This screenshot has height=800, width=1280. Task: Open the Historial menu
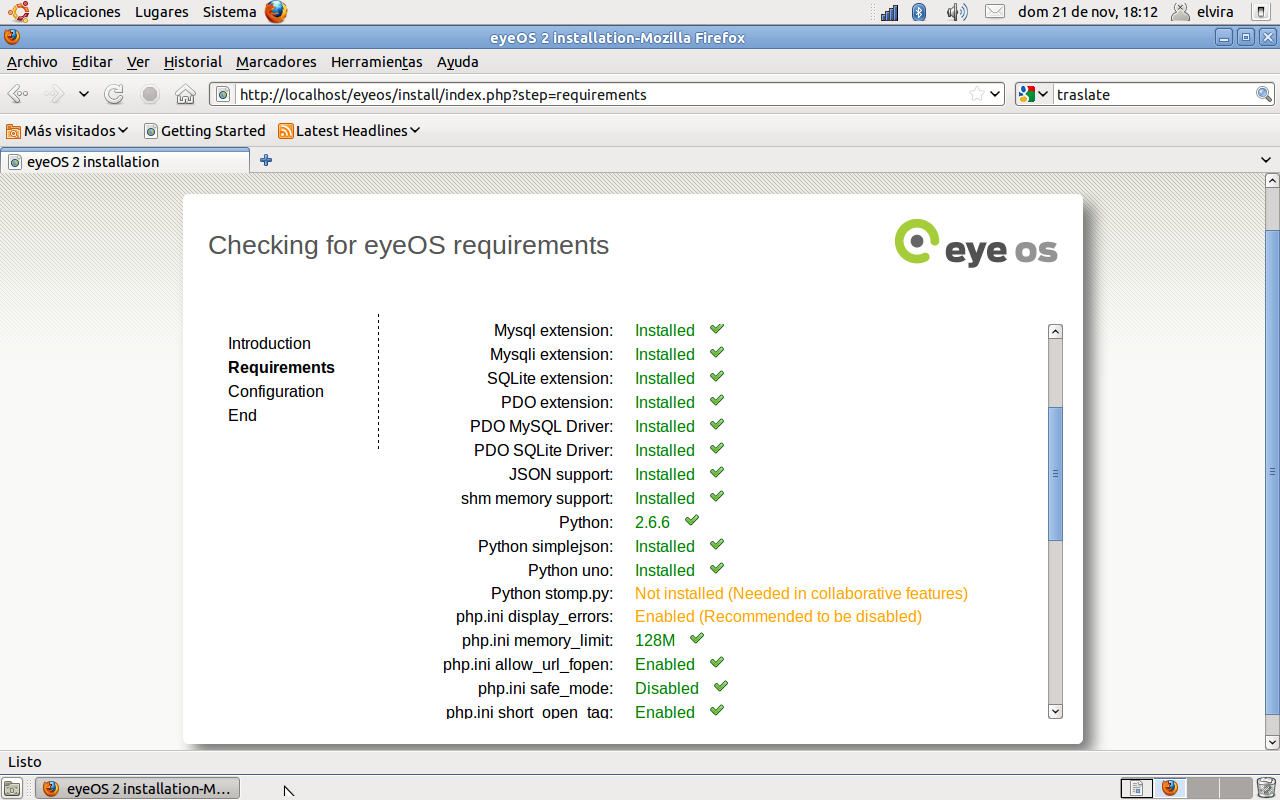(x=193, y=62)
